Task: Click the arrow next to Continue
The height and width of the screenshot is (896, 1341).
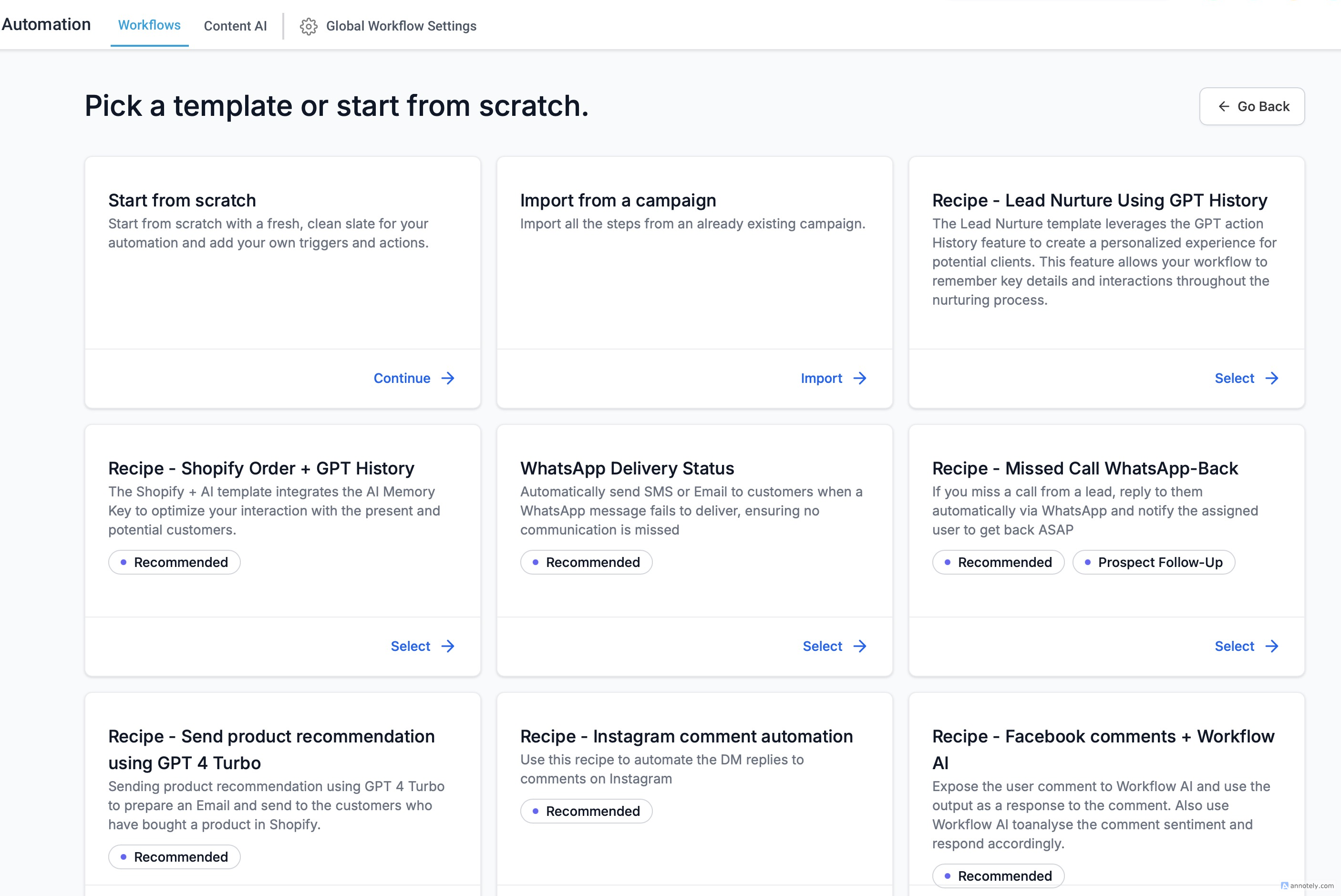Action: pyautogui.click(x=448, y=378)
